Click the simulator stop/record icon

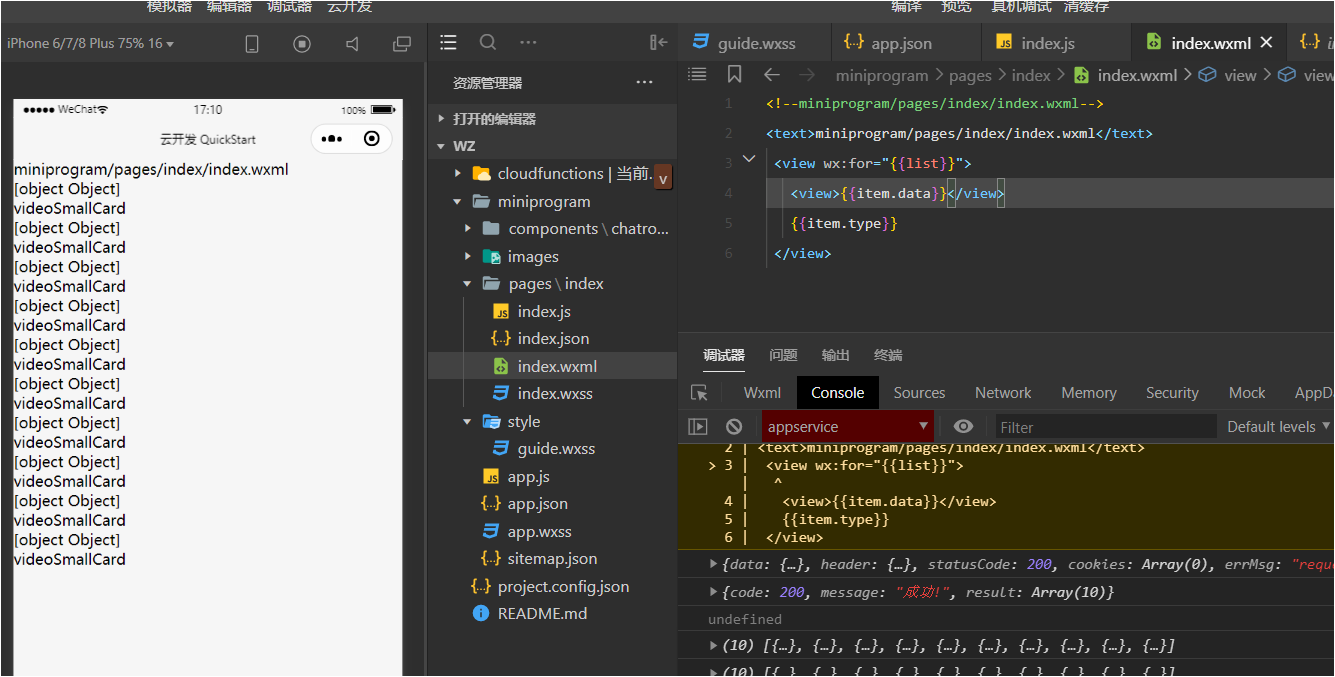[x=302, y=44]
